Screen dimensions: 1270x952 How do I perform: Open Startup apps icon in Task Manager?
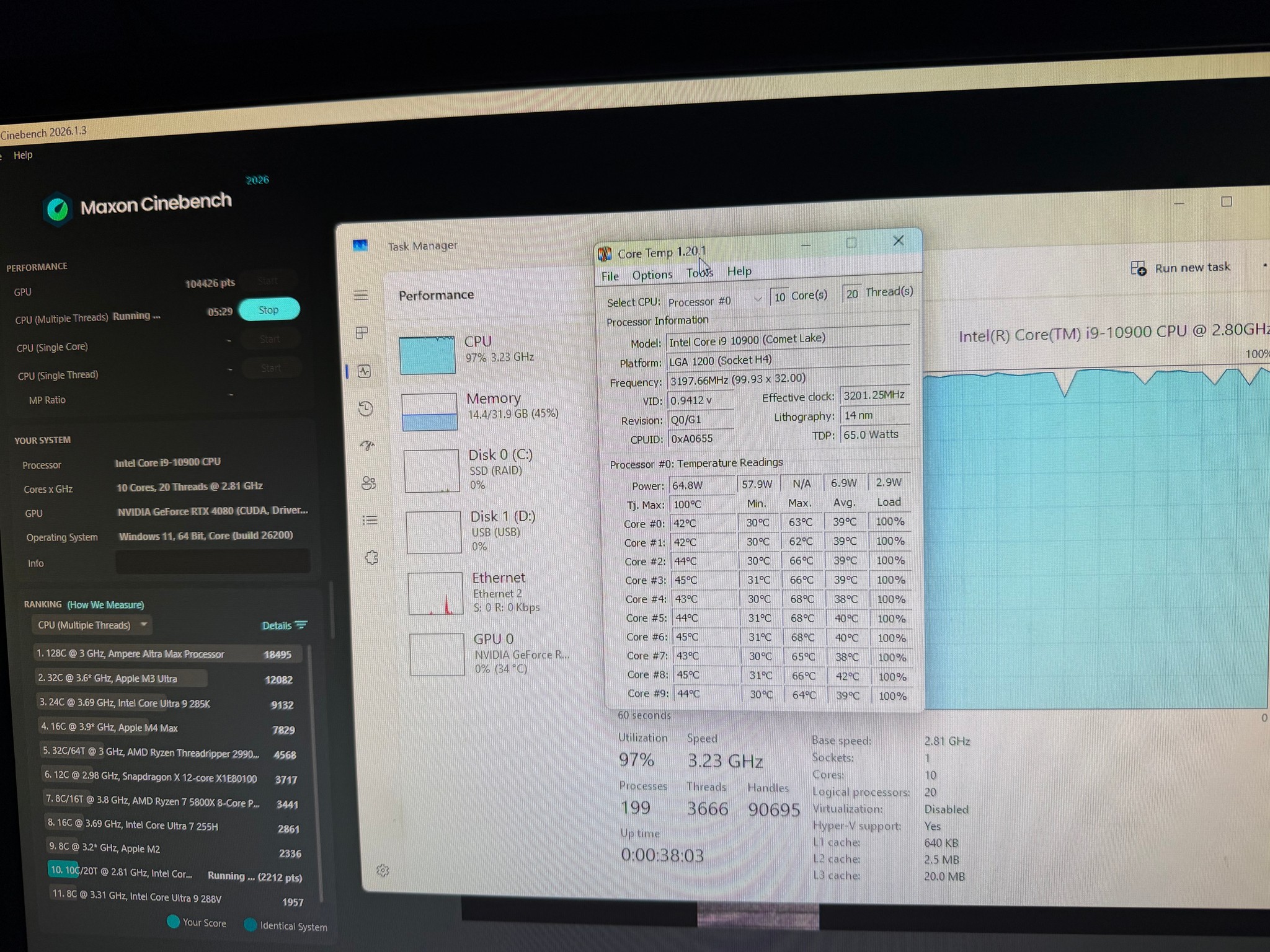tap(367, 445)
